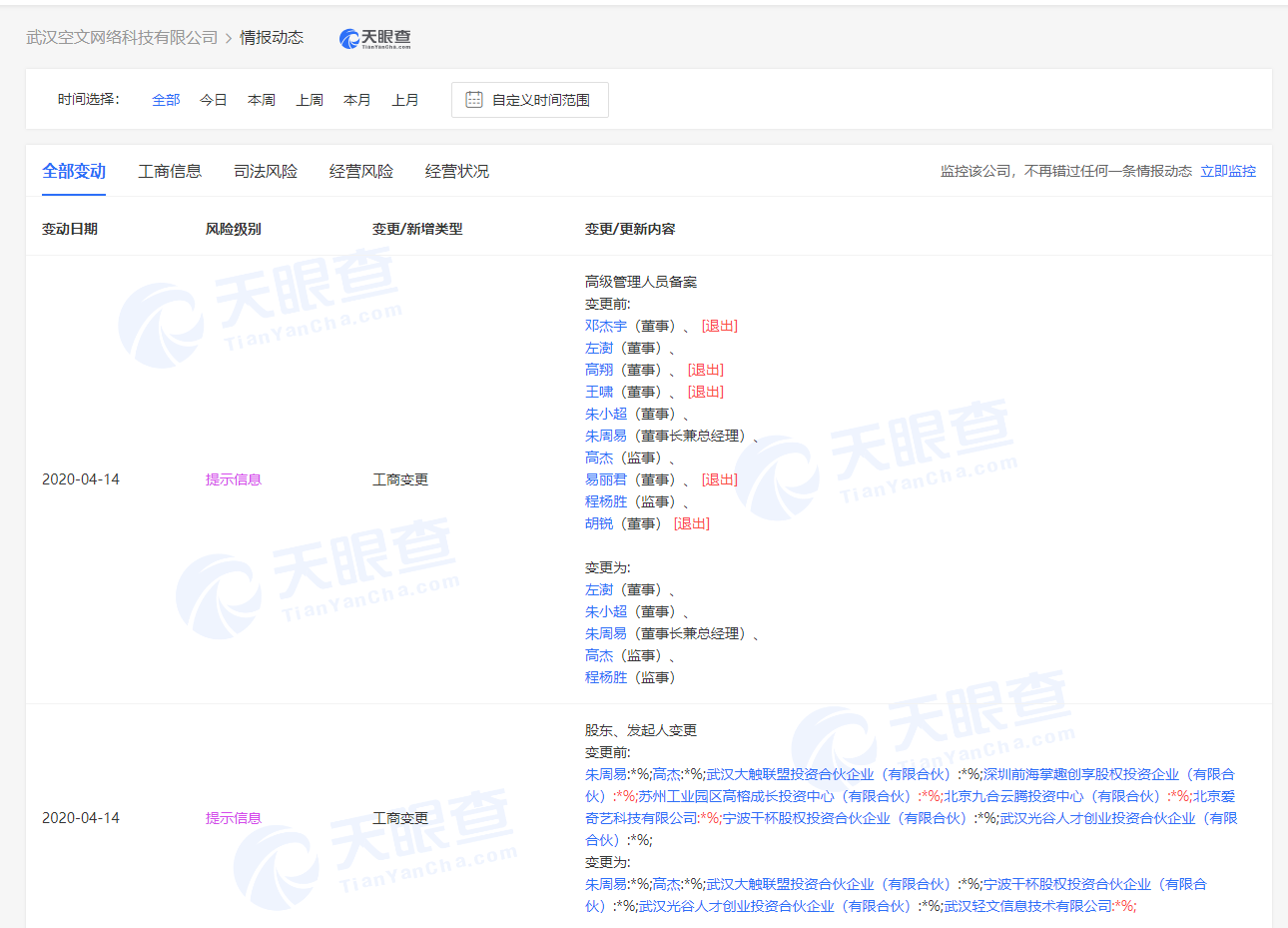Click 2020-04-14 date in 股东、发起人变更 row

81,818
